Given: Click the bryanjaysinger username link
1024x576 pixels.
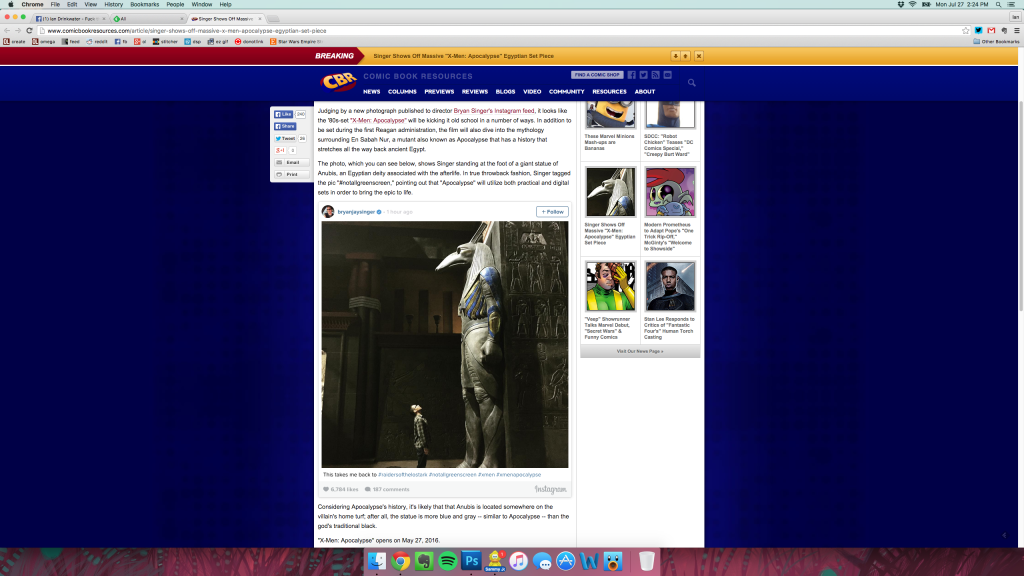Looking at the screenshot, I should tap(356, 212).
